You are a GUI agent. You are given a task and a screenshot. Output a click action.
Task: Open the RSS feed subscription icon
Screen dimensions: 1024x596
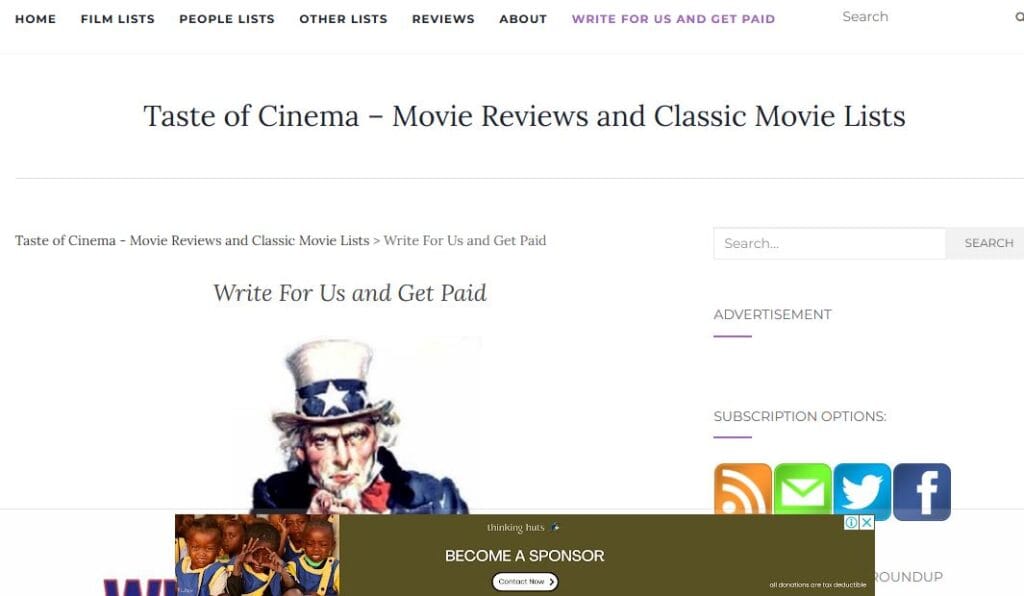(x=743, y=489)
